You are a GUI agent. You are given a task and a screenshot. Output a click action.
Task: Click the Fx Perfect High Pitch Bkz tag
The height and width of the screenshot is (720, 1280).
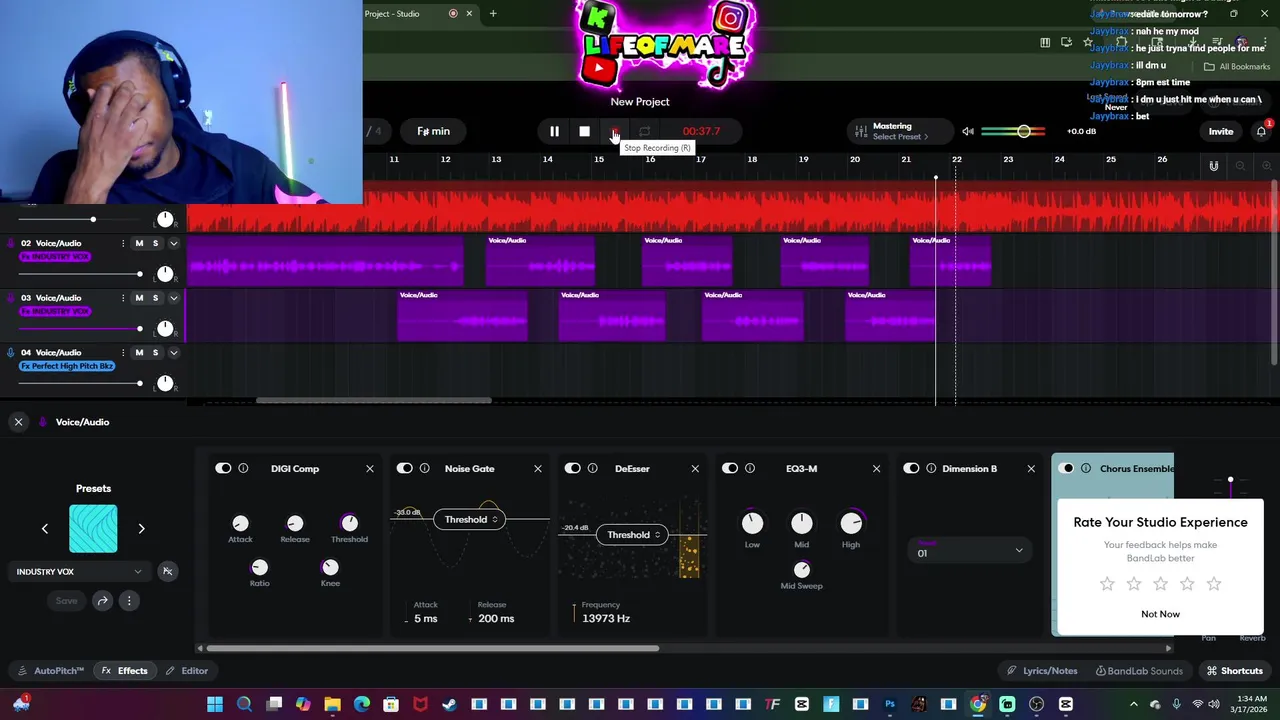point(67,366)
